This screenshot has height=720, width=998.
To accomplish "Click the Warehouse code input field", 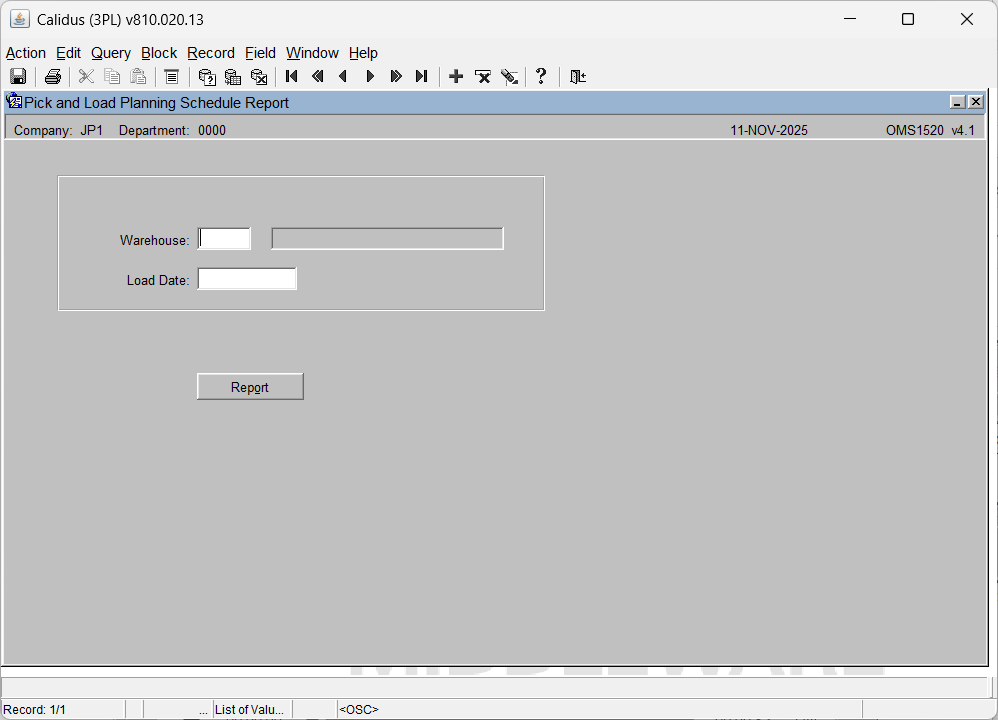I will [x=225, y=239].
